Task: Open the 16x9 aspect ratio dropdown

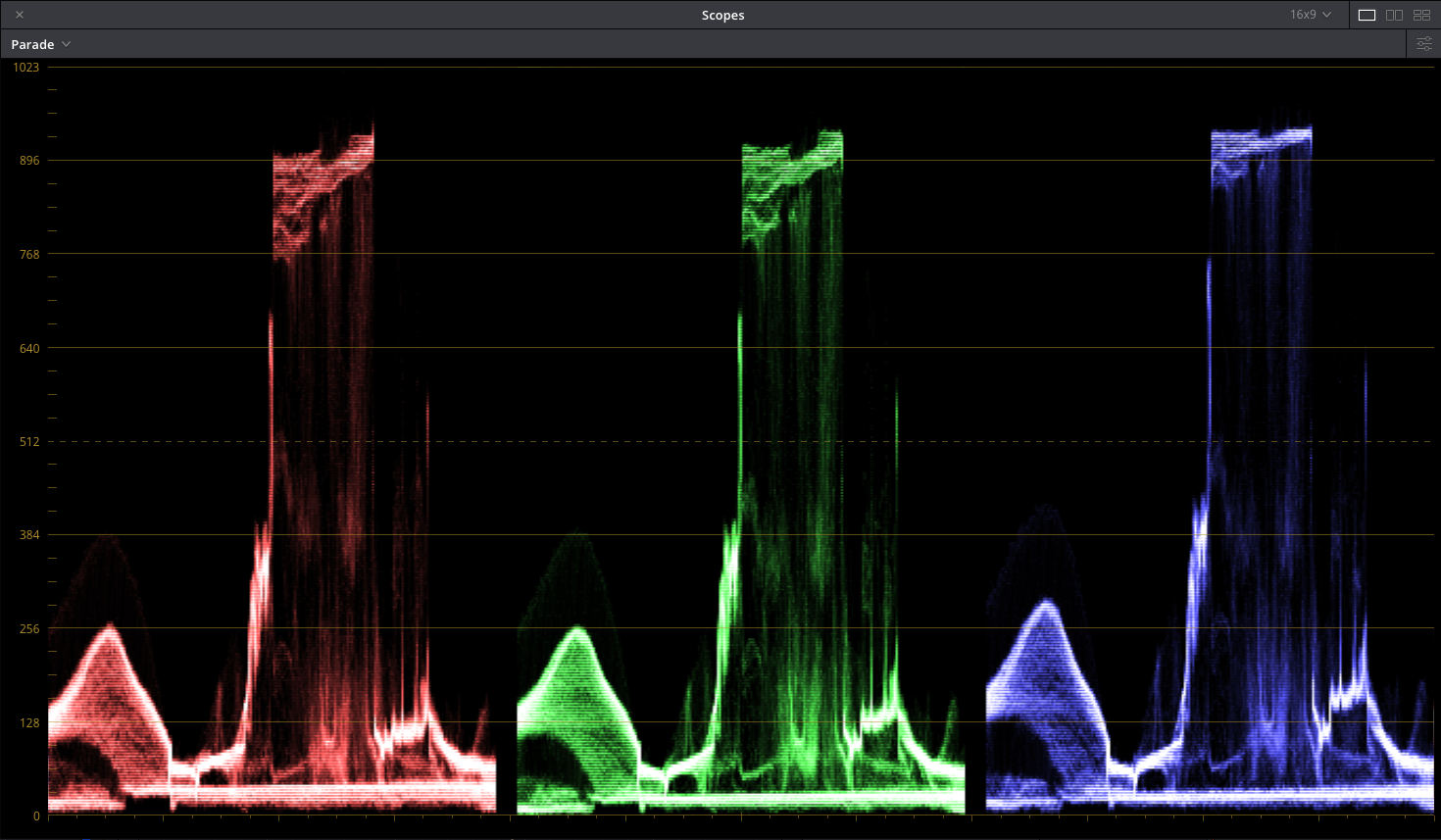Action: 1311,15
